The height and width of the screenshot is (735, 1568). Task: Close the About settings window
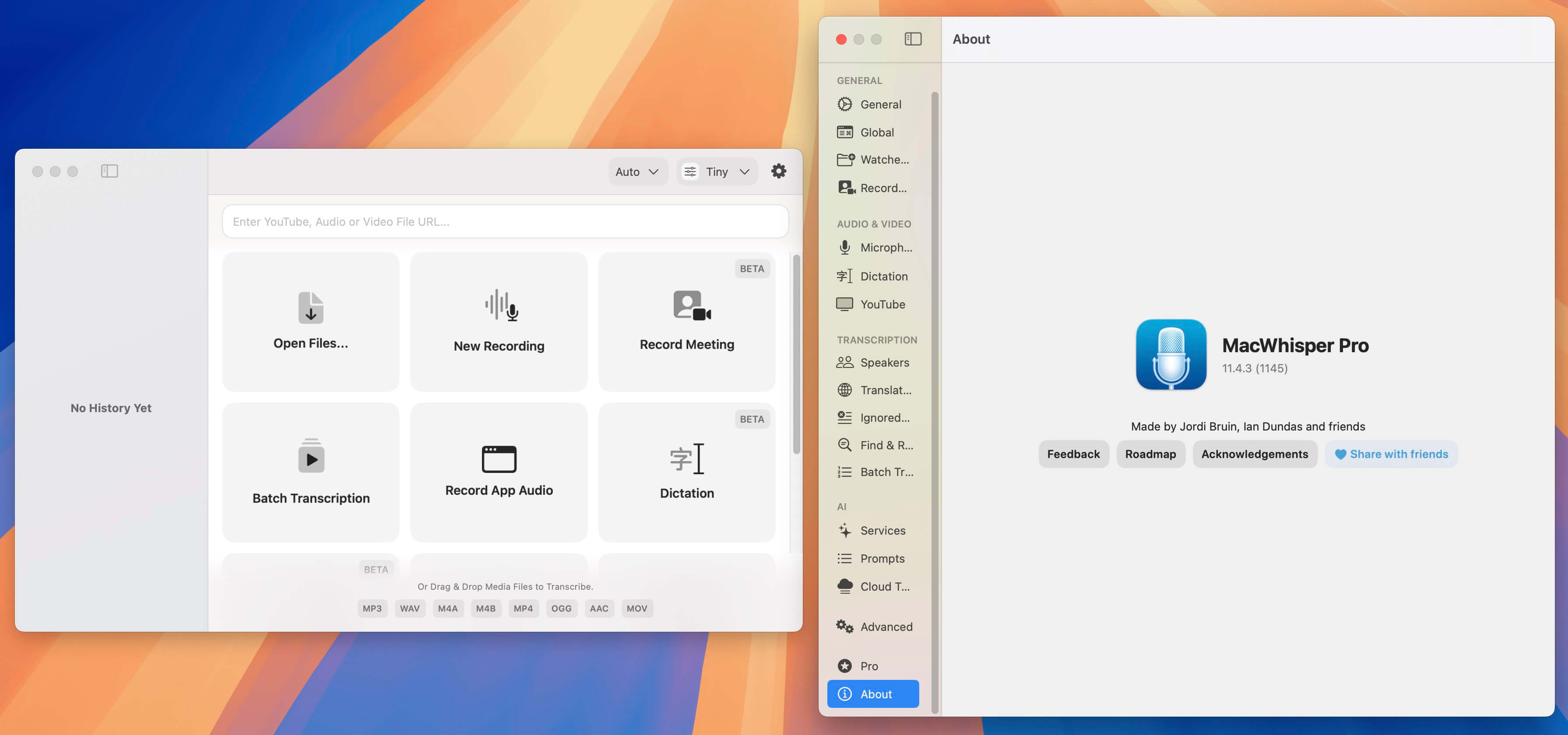tap(841, 39)
